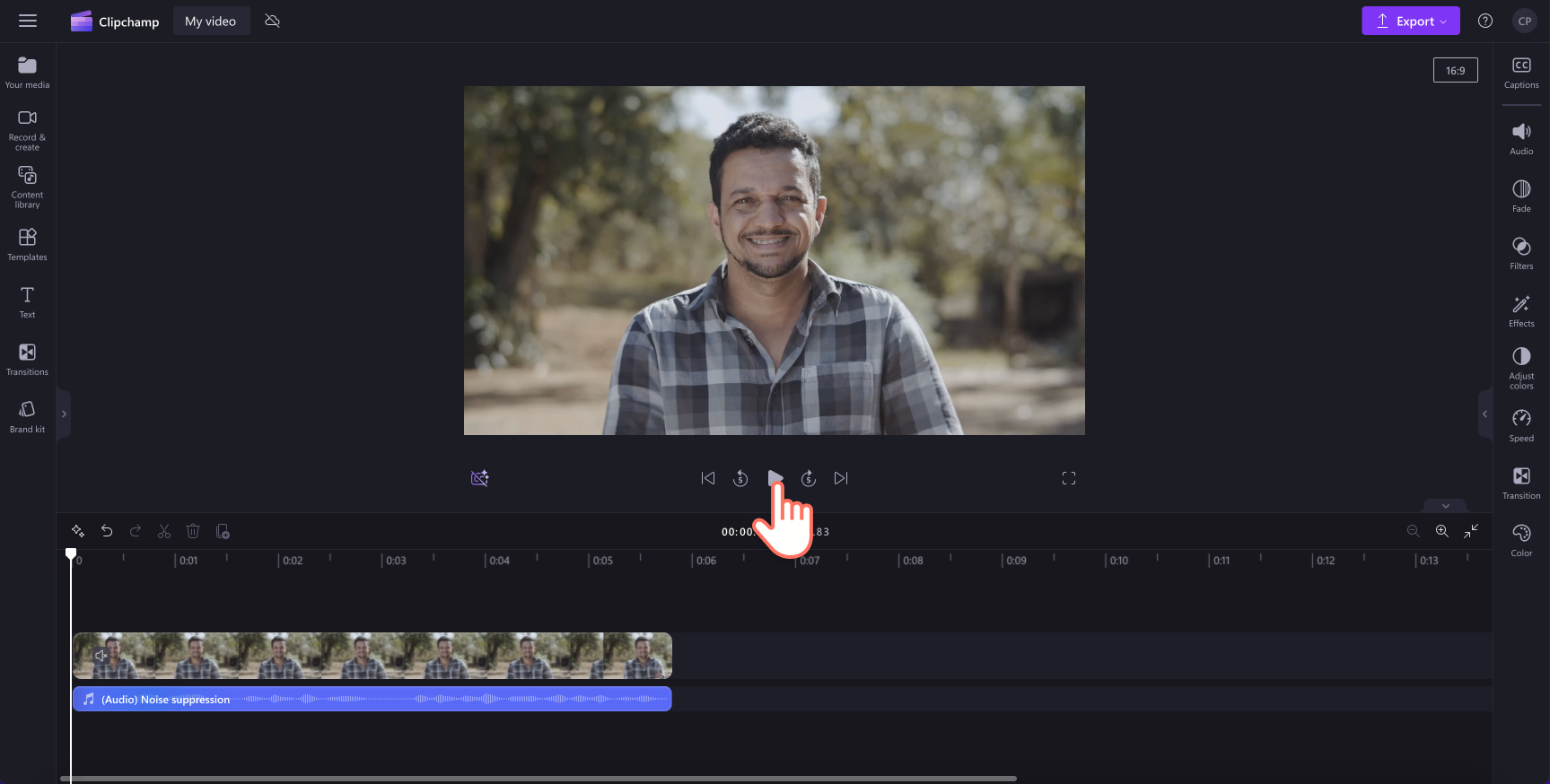Duplicate the selected clip
Image resolution: width=1550 pixels, height=784 pixels.
223,531
